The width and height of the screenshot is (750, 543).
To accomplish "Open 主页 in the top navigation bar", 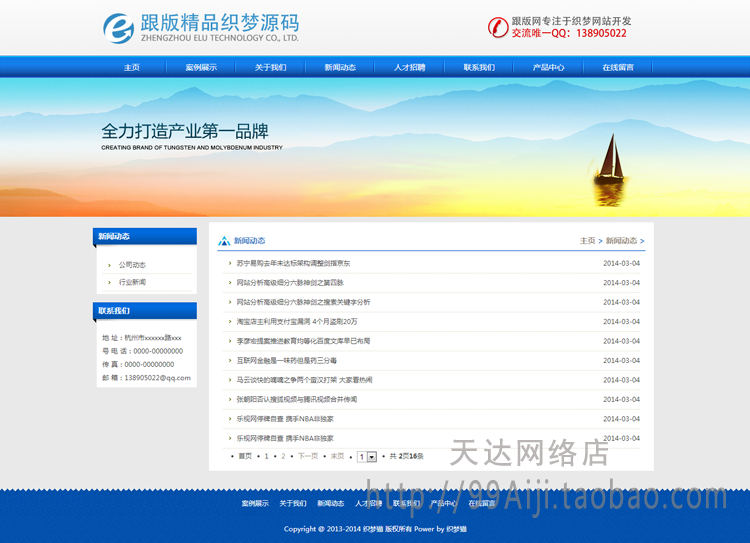I will tap(132, 67).
